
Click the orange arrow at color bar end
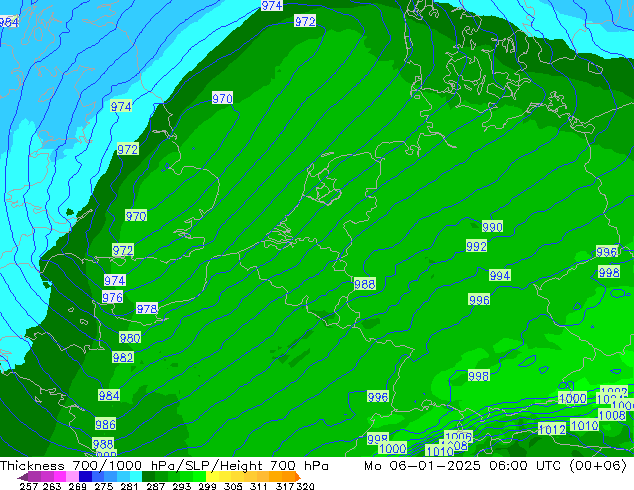pyautogui.click(x=298, y=477)
